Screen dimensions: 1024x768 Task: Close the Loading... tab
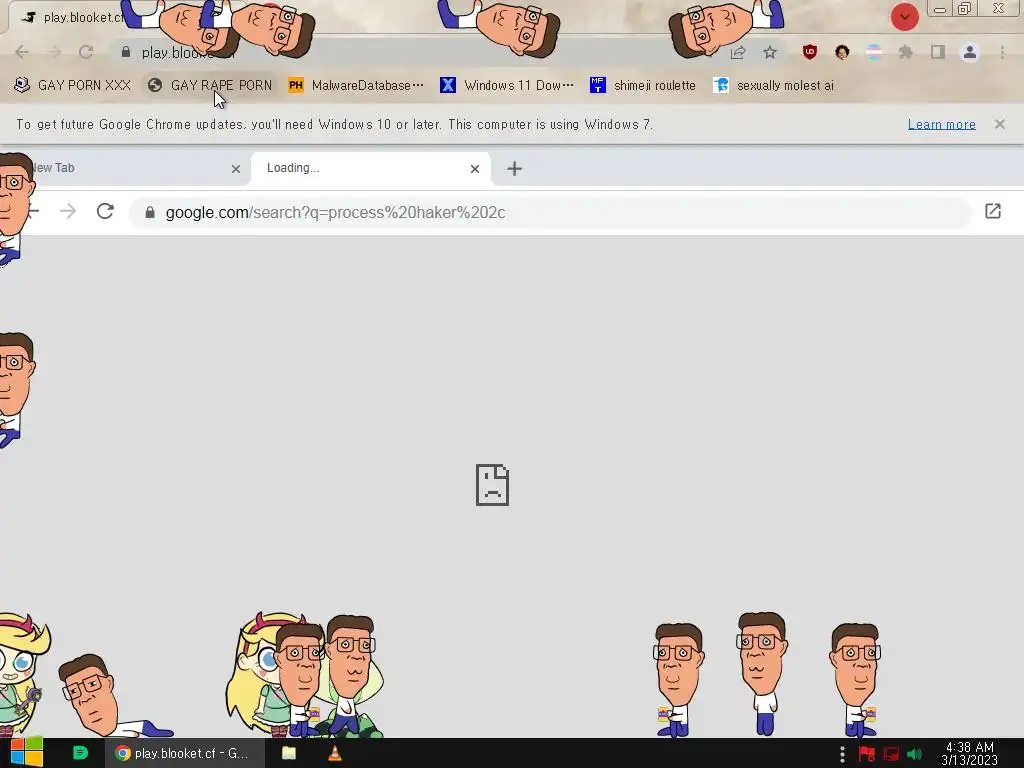tap(475, 169)
